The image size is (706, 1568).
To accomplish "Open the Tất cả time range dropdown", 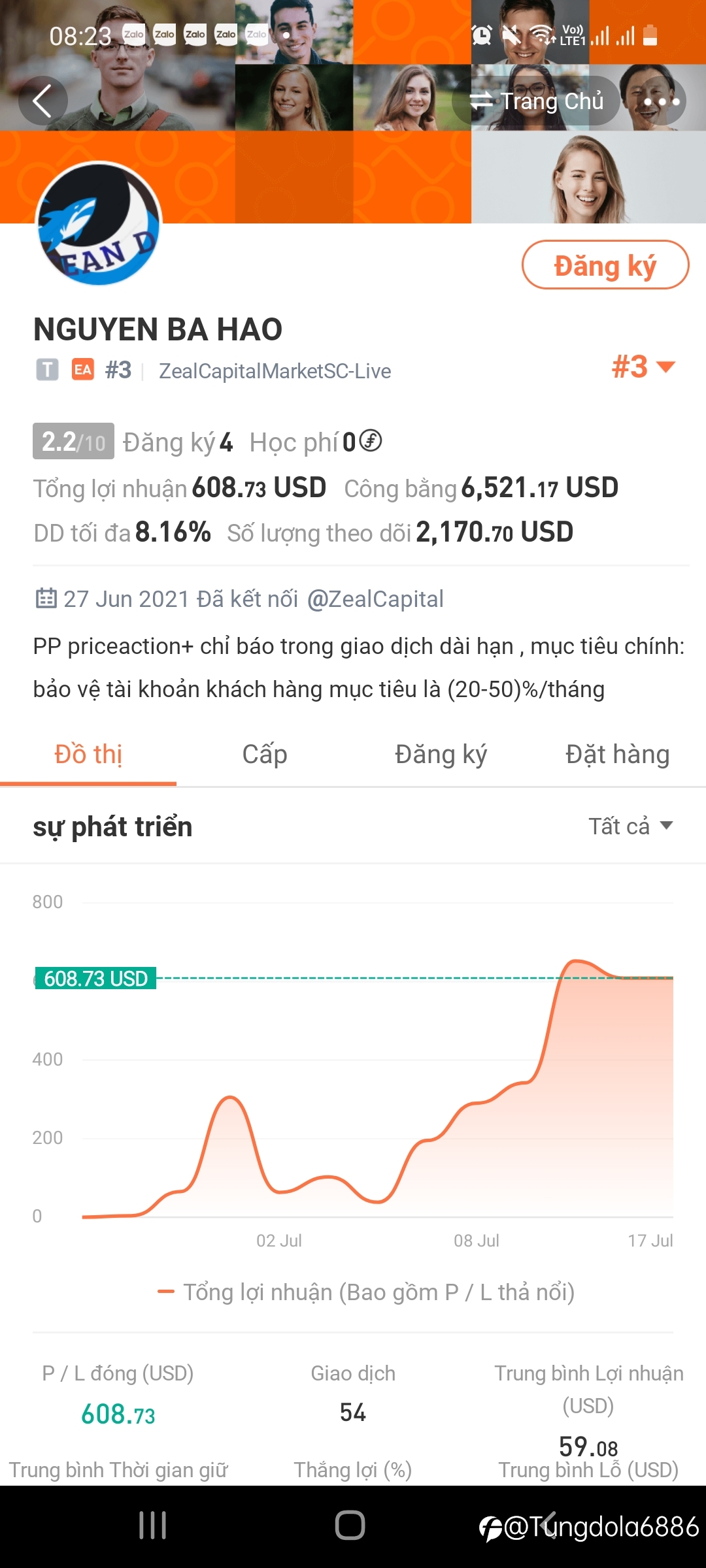I will [630, 826].
